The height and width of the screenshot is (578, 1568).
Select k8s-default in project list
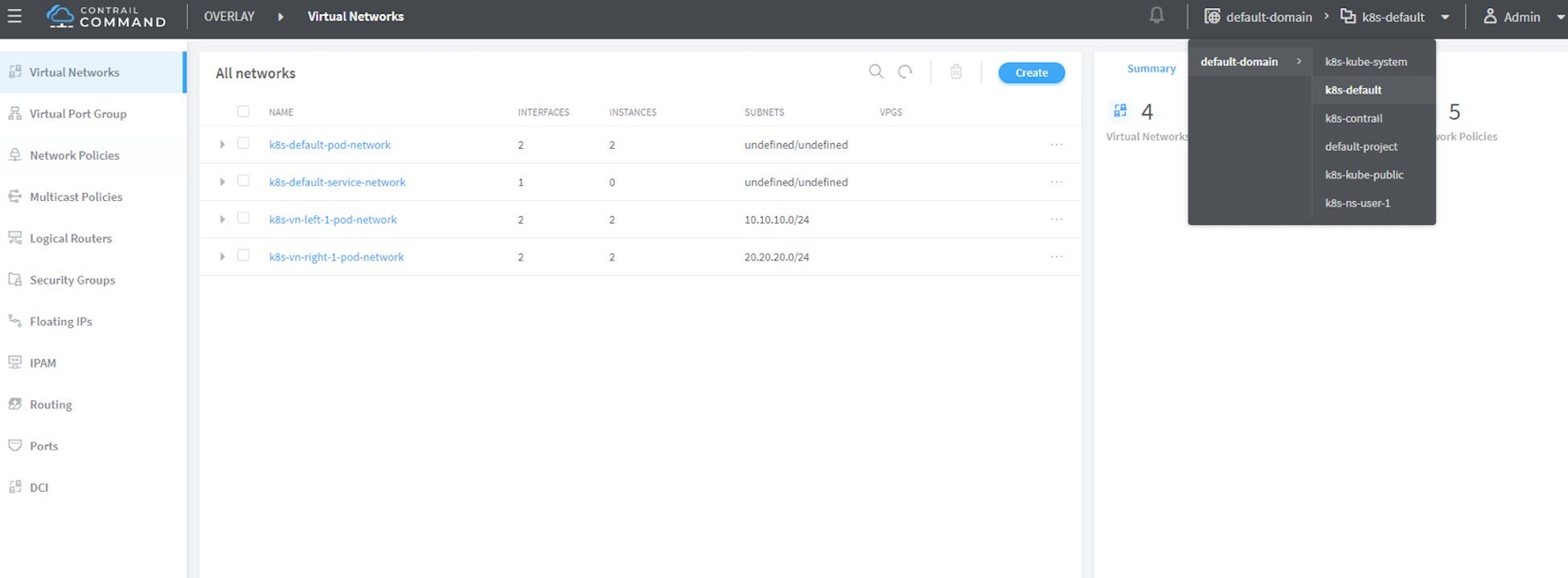coord(1353,90)
